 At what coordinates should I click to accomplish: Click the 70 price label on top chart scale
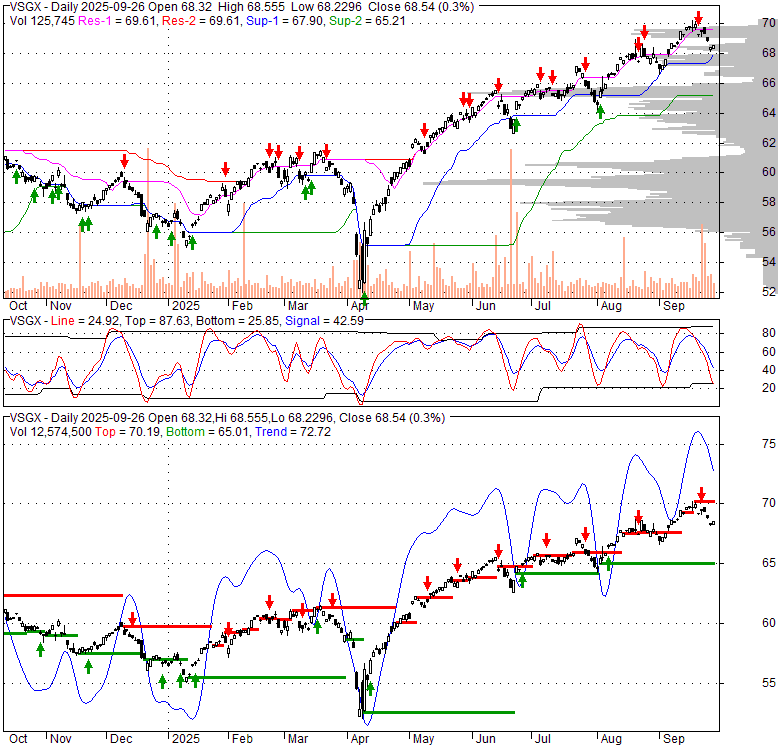pos(769,23)
